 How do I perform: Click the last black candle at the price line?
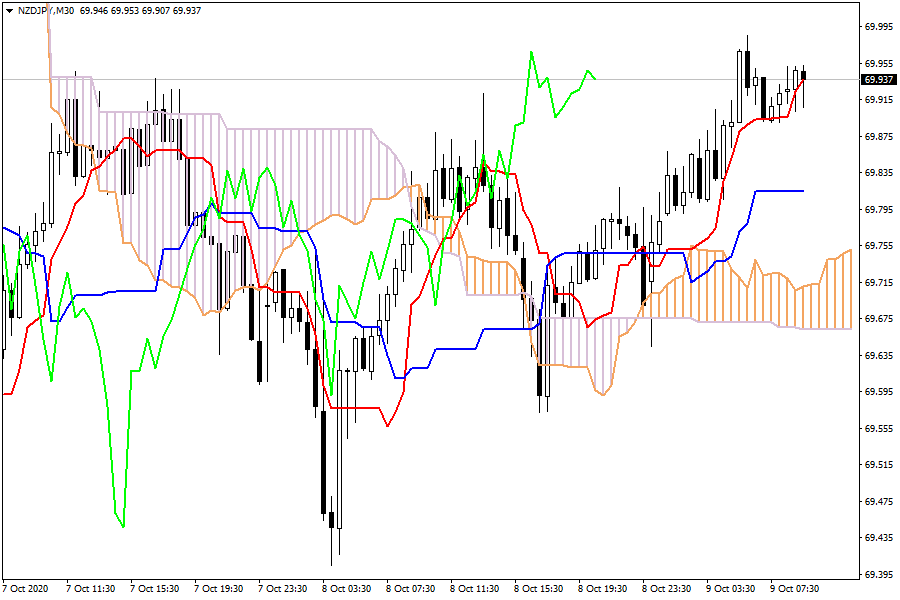[x=803, y=74]
